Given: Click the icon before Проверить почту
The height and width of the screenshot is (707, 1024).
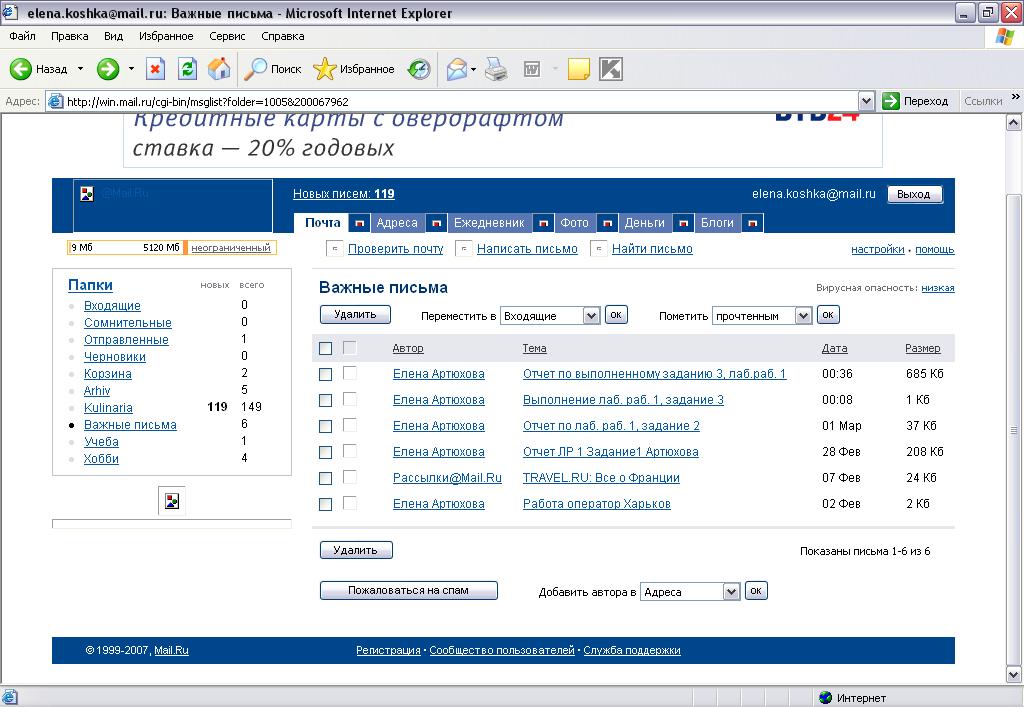Looking at the screenshot, I should point(334,249).
